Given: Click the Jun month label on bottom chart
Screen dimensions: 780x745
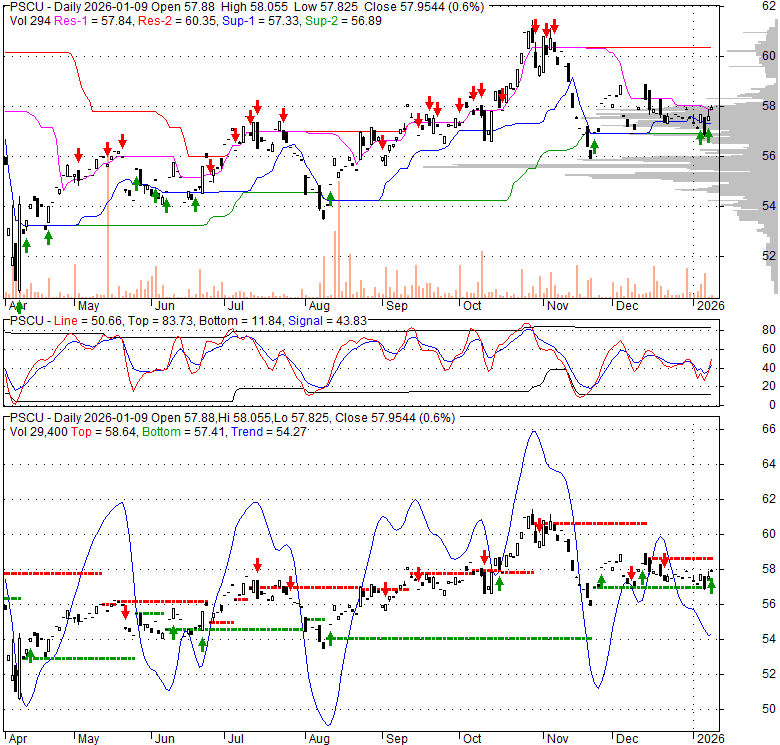Looking at the screenshot, I should point(164,739).
